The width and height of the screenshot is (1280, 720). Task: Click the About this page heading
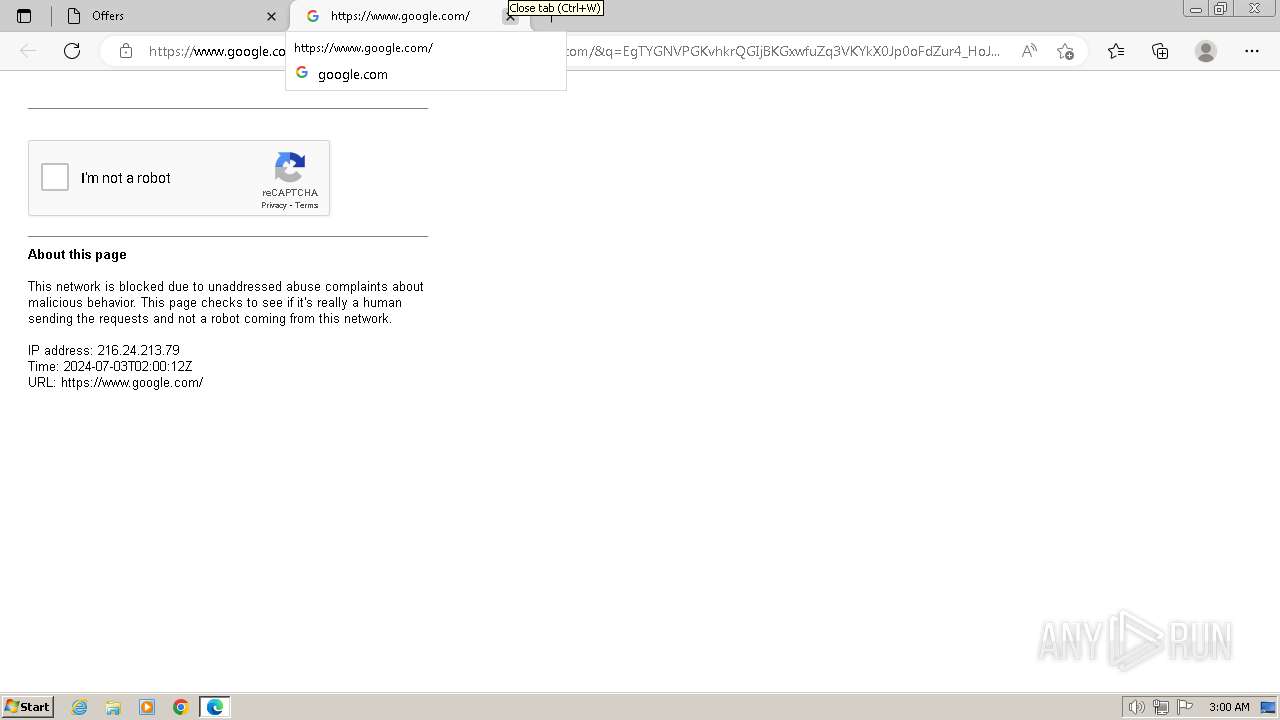point(77,254)
